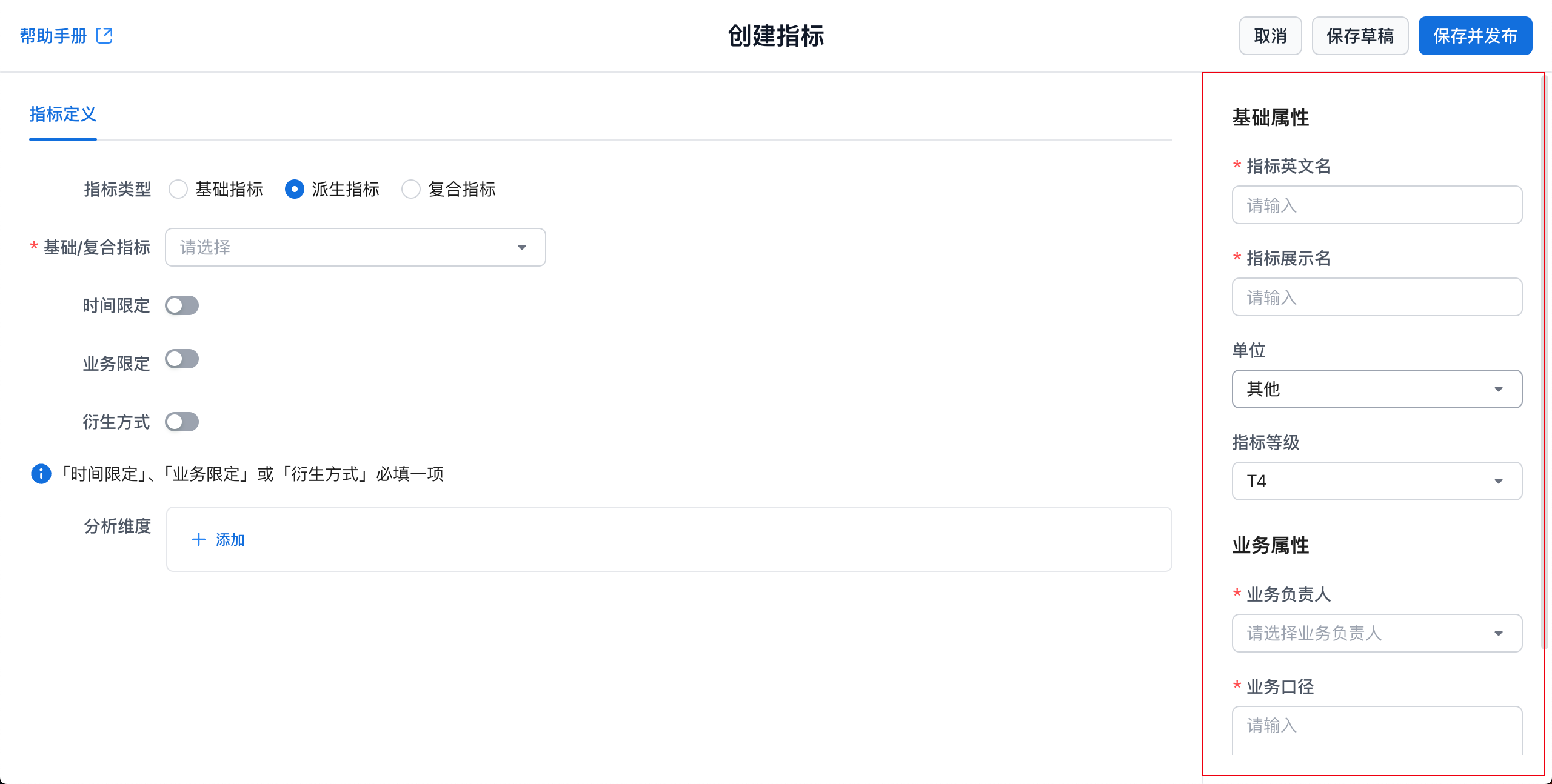Click the caret icon in 单位 select
The image size is (1552, 784).
[x=1498, y=389]
